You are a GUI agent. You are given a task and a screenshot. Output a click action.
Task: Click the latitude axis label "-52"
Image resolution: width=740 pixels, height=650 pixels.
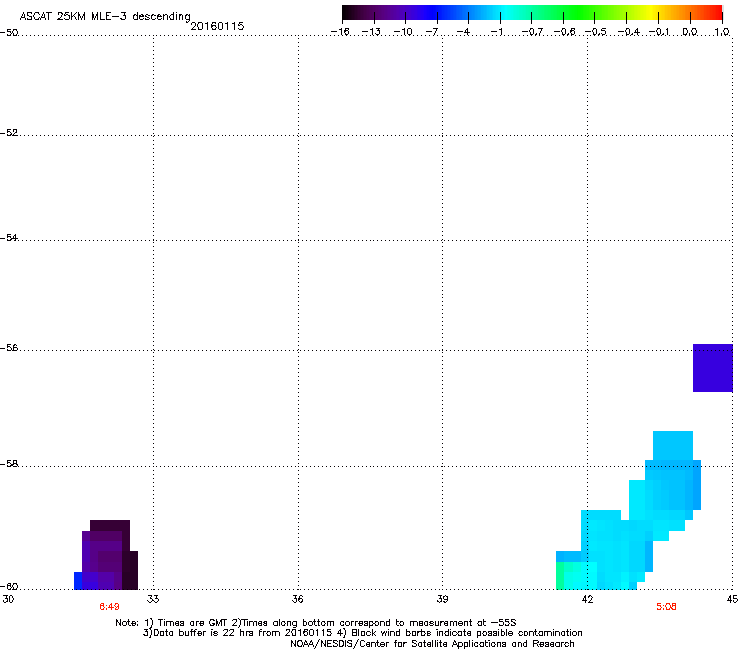tap(9, 133)
